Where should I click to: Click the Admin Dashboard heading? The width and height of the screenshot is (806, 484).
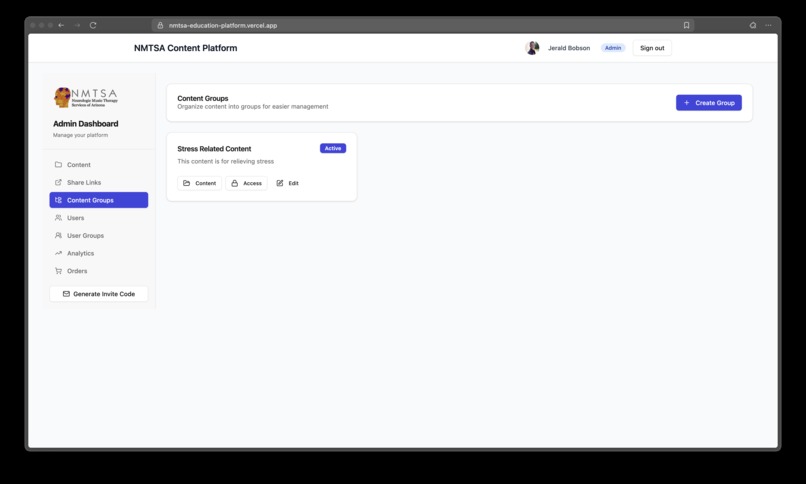(x=86, y=124)
